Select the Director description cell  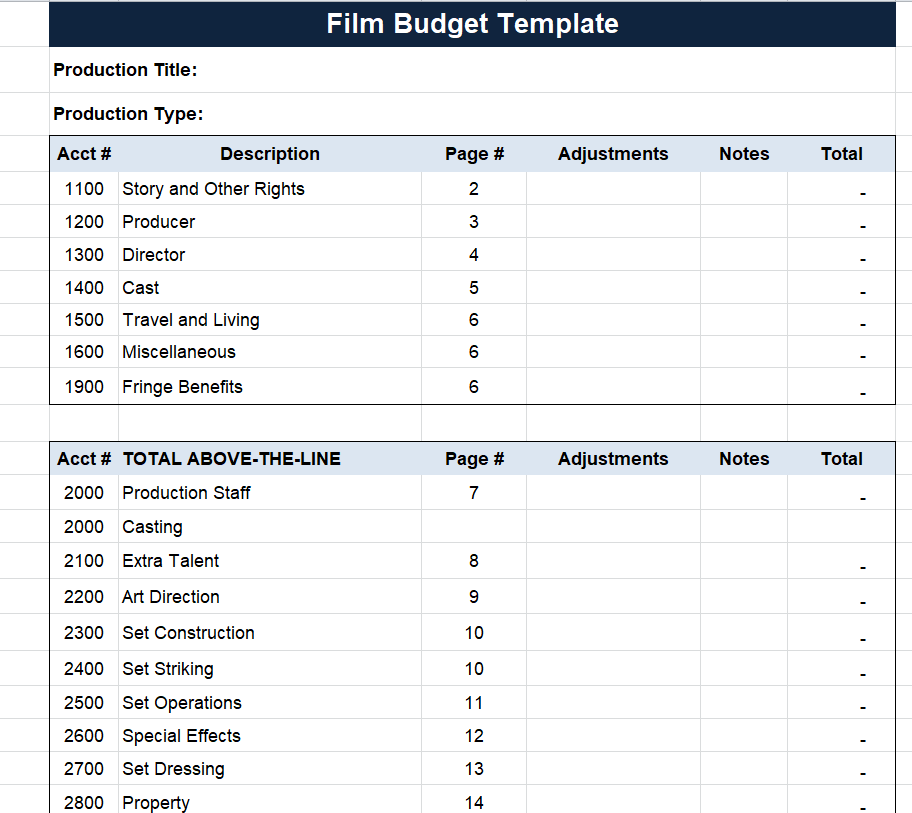pyautogui.click(x=154, y=255)
